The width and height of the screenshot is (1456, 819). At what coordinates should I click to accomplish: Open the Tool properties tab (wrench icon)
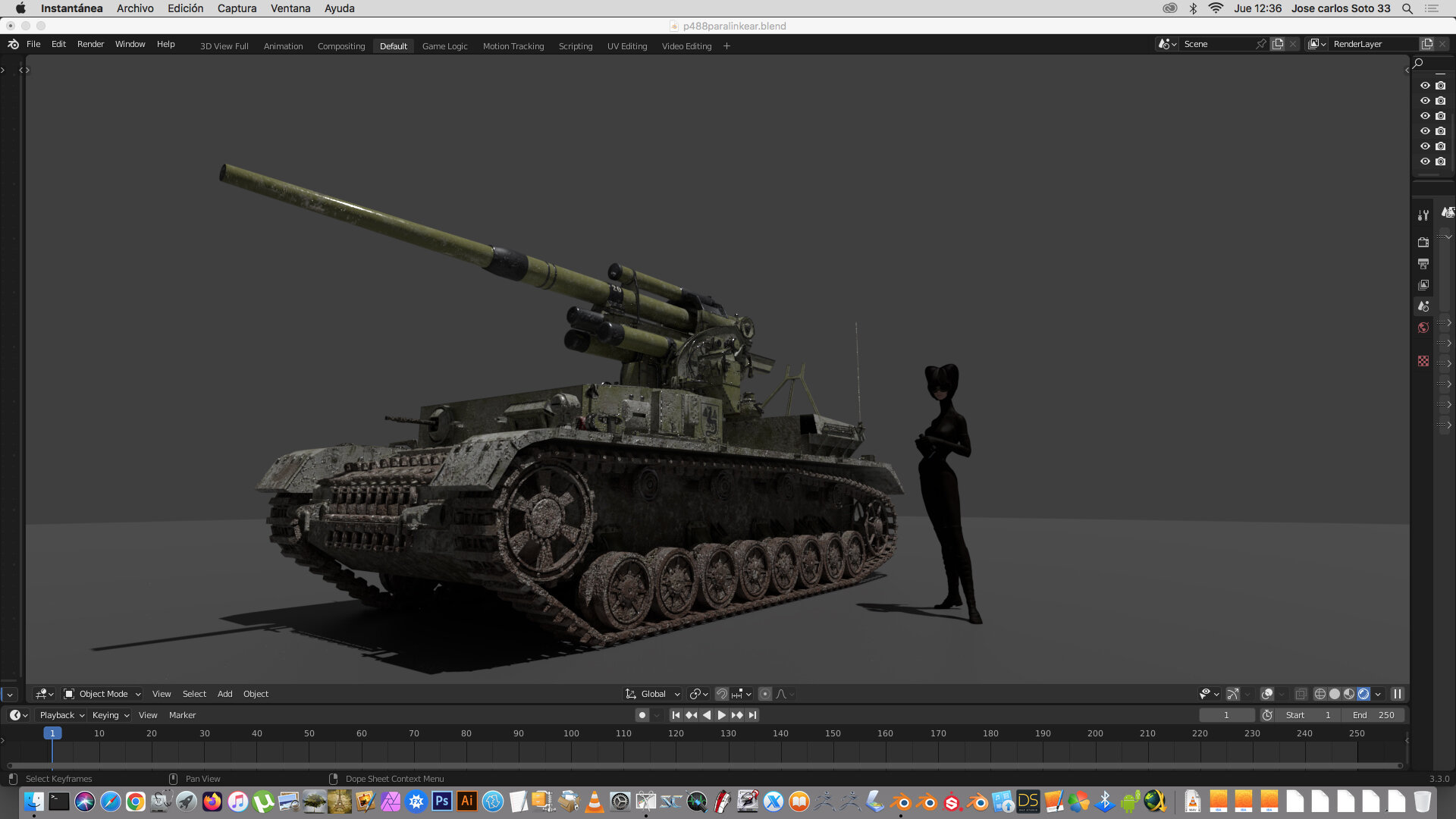coord(1423,215)
